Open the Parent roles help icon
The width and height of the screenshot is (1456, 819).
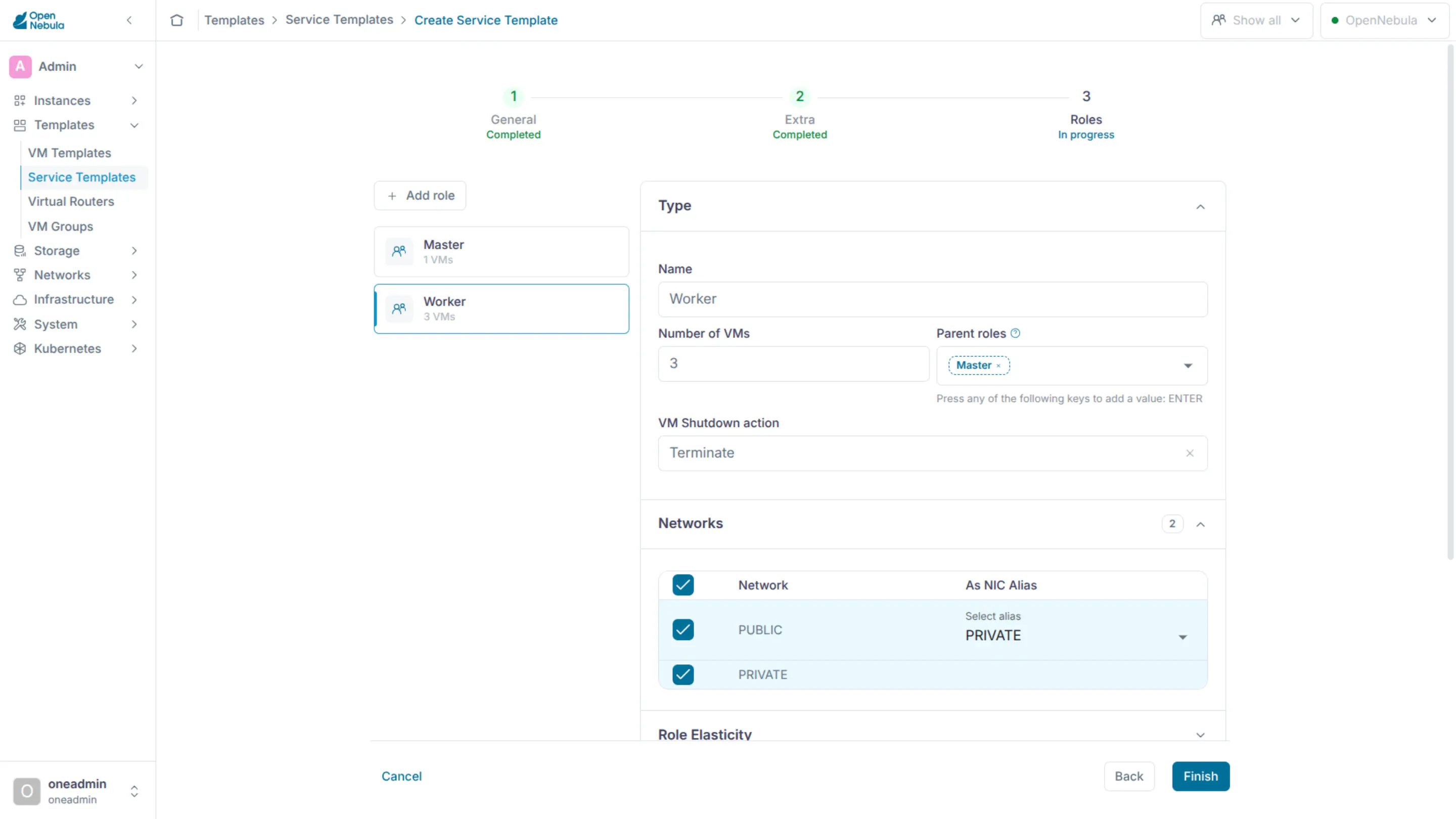pyautogui.click(x=1015, y=333)
